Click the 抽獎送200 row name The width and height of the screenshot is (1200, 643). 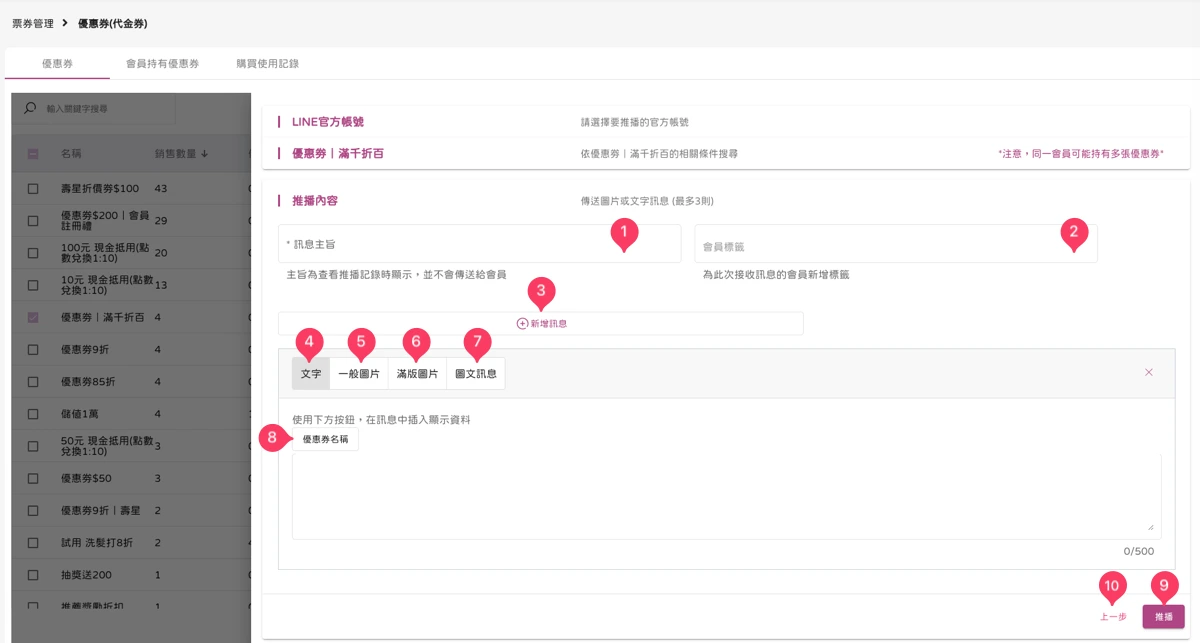(x=85, y=575)
